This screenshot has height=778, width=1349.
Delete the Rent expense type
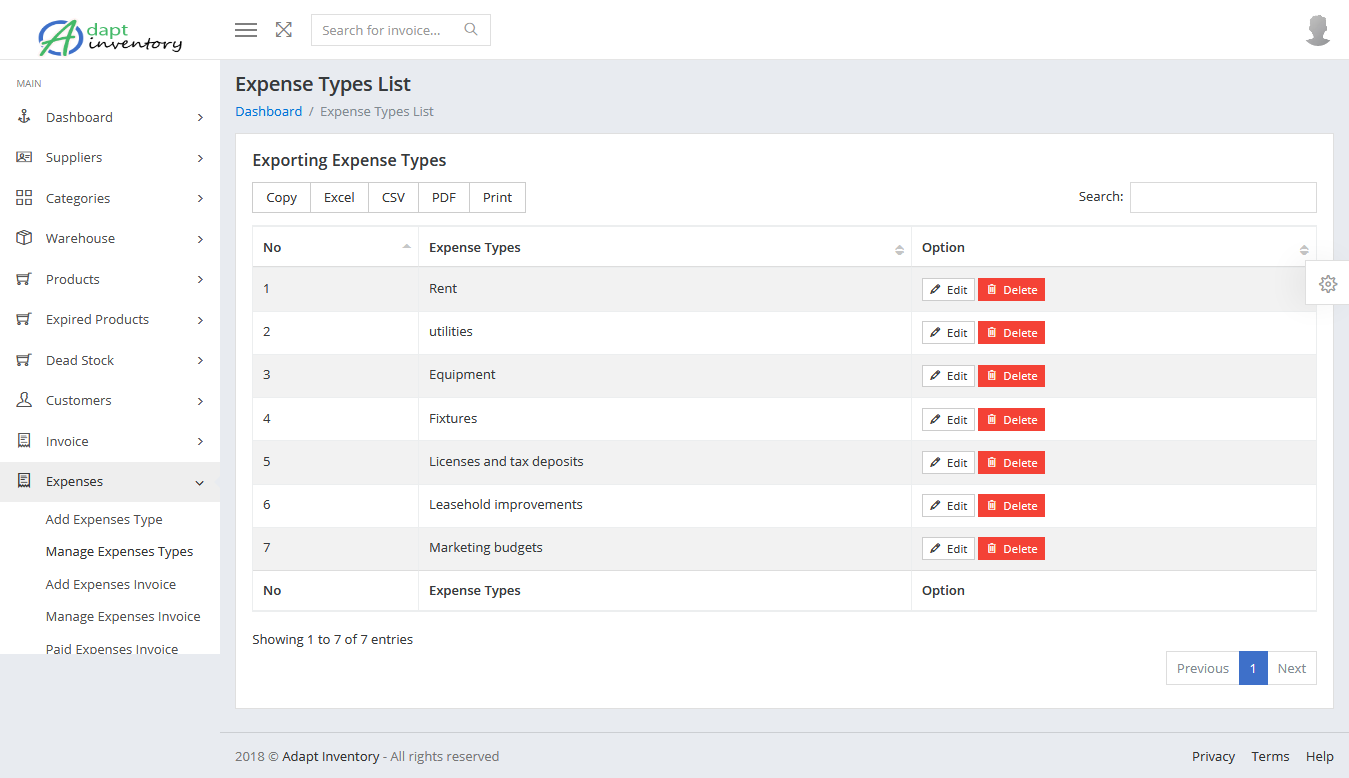1011,290
